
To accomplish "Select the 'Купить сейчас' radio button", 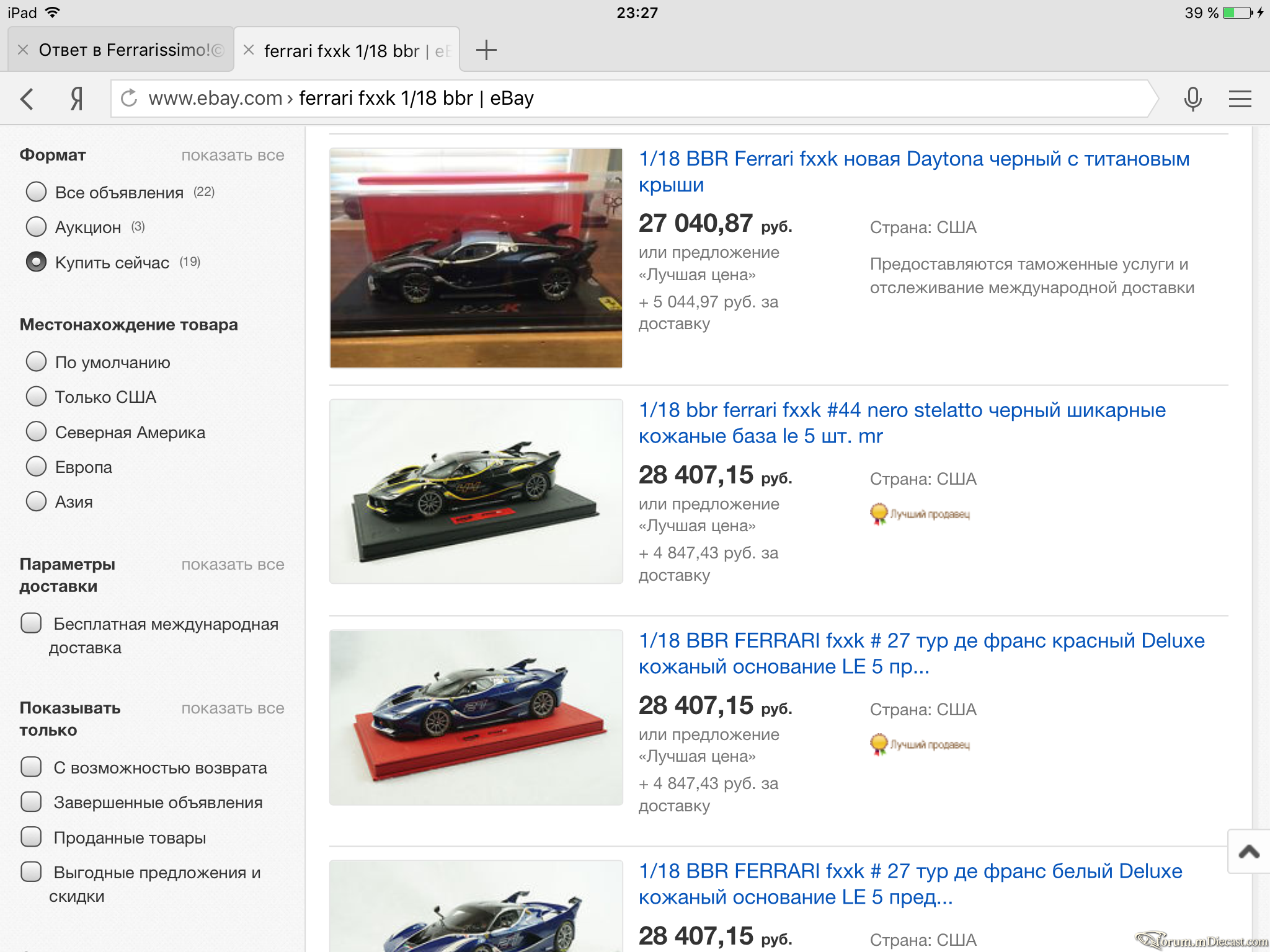I will pyautogui.click(x=37, y=262).
